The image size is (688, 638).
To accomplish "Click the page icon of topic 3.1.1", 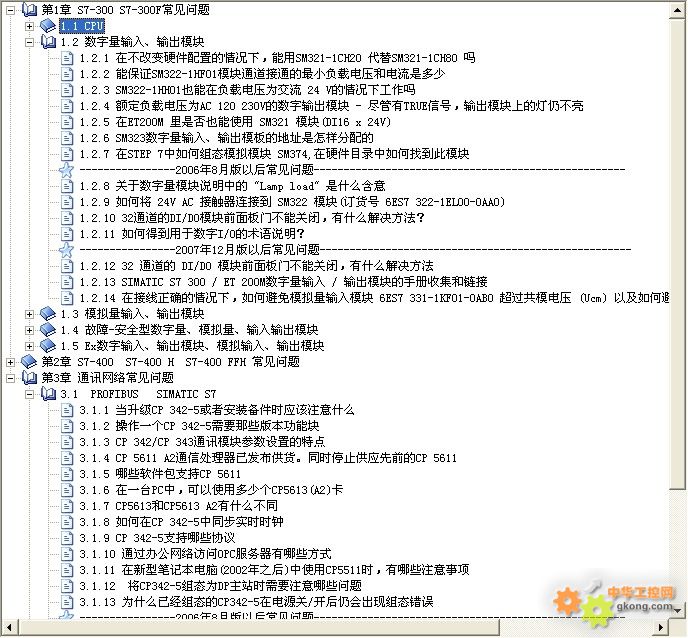I will click(67, 410).
